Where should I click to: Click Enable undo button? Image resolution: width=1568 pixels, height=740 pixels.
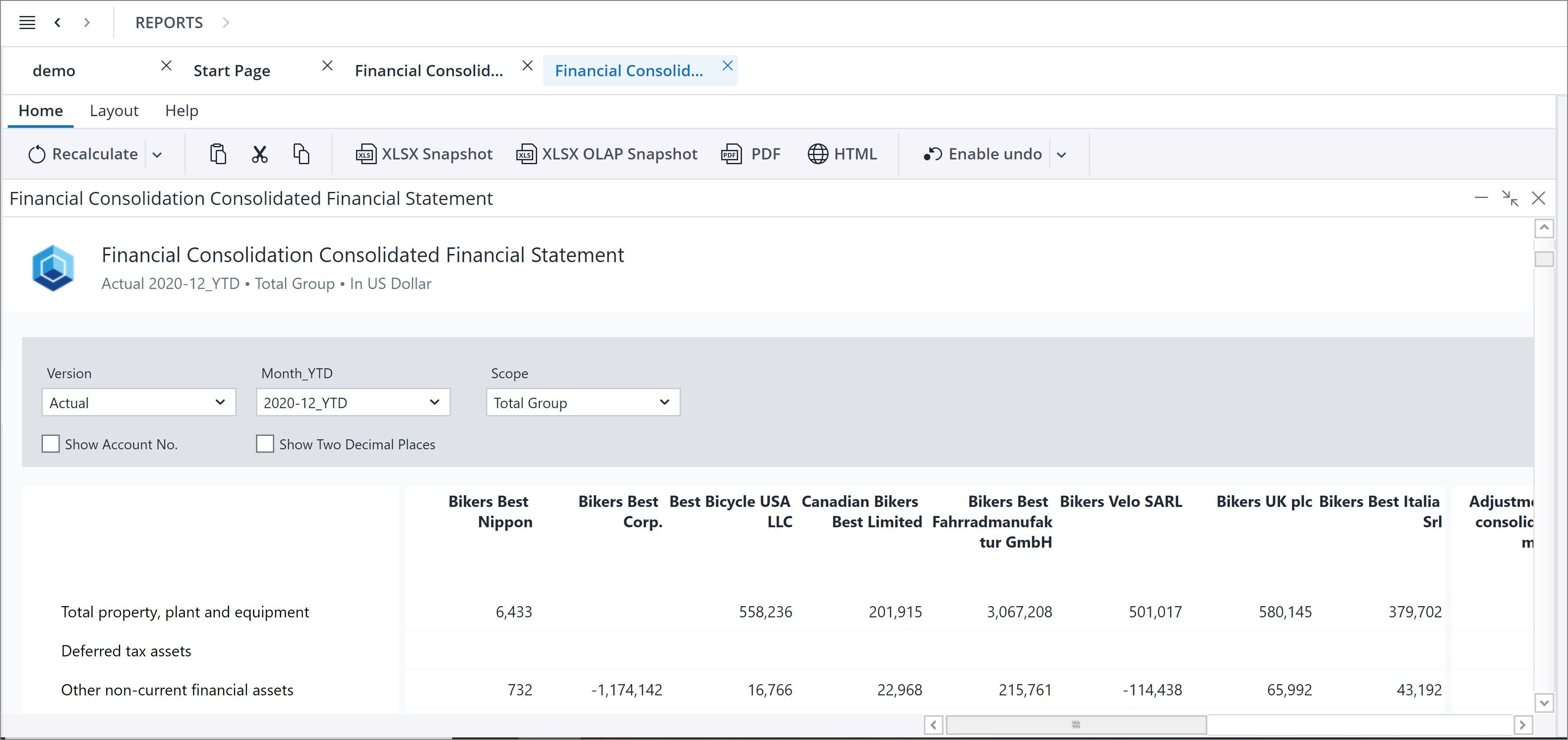coord(983,154)
